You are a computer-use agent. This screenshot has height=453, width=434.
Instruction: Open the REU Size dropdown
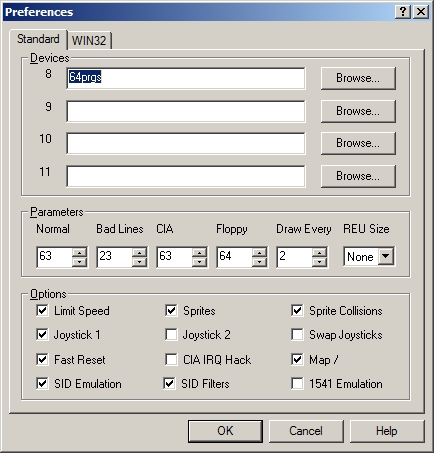[386, 256]
